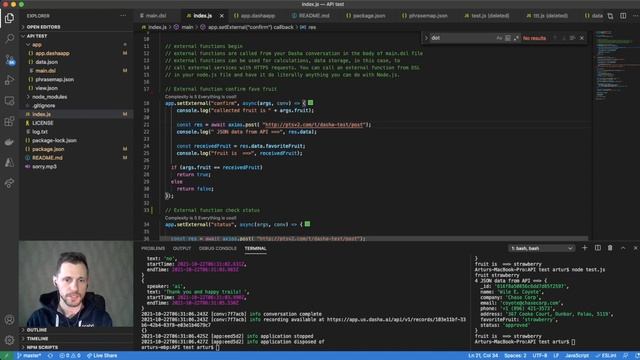
Task: Open the Manage gear icon
Action: coord(9,340)
